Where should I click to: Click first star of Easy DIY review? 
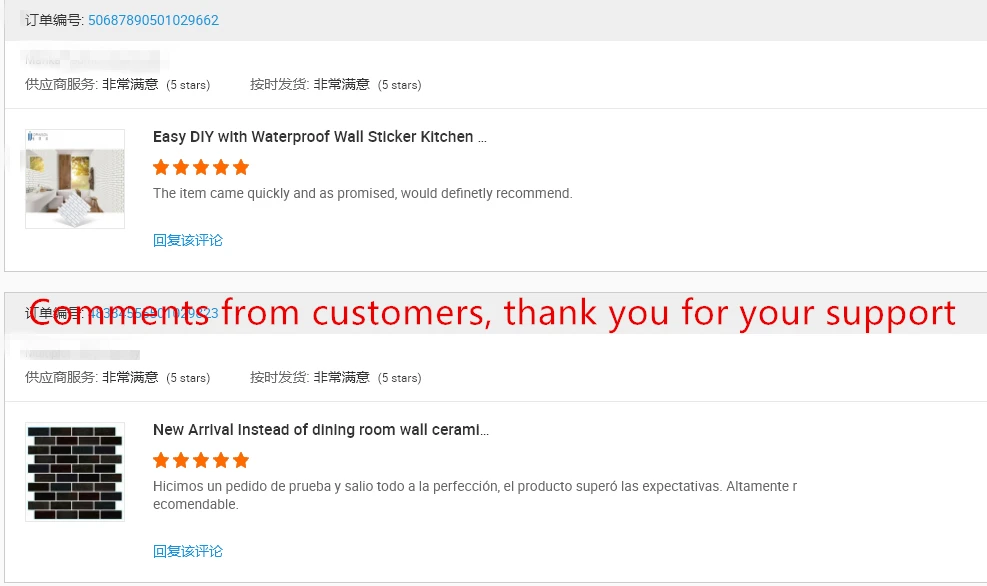[x=161, y=167]
